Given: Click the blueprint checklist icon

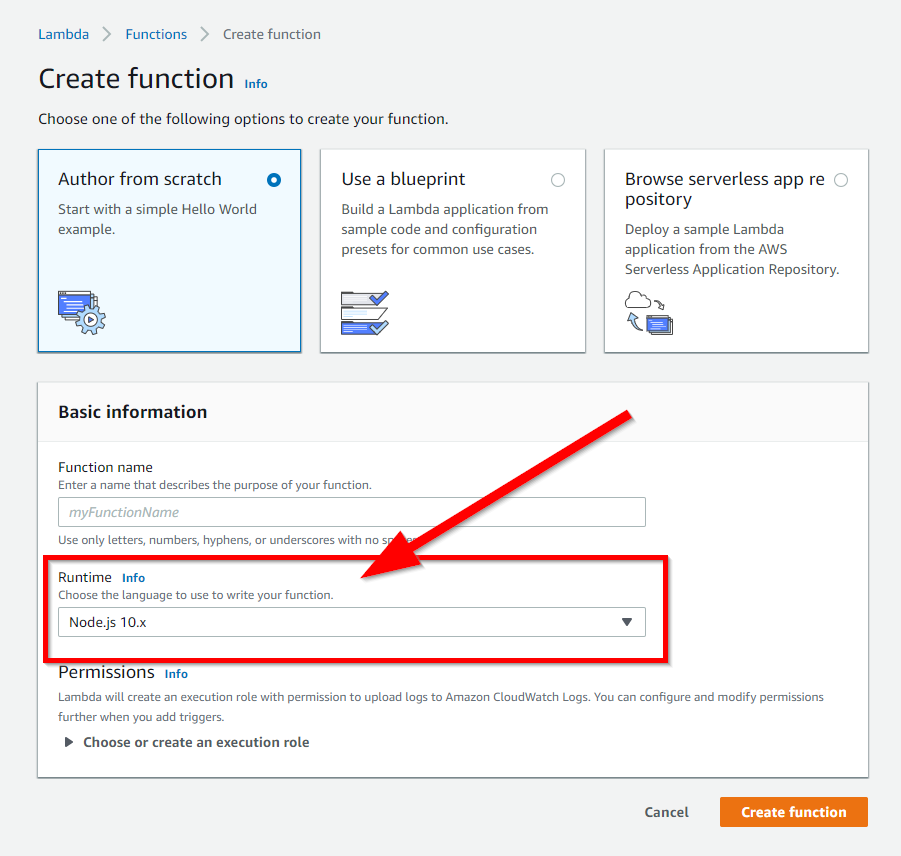Looking at the screenshot, I should coord(363,311).
